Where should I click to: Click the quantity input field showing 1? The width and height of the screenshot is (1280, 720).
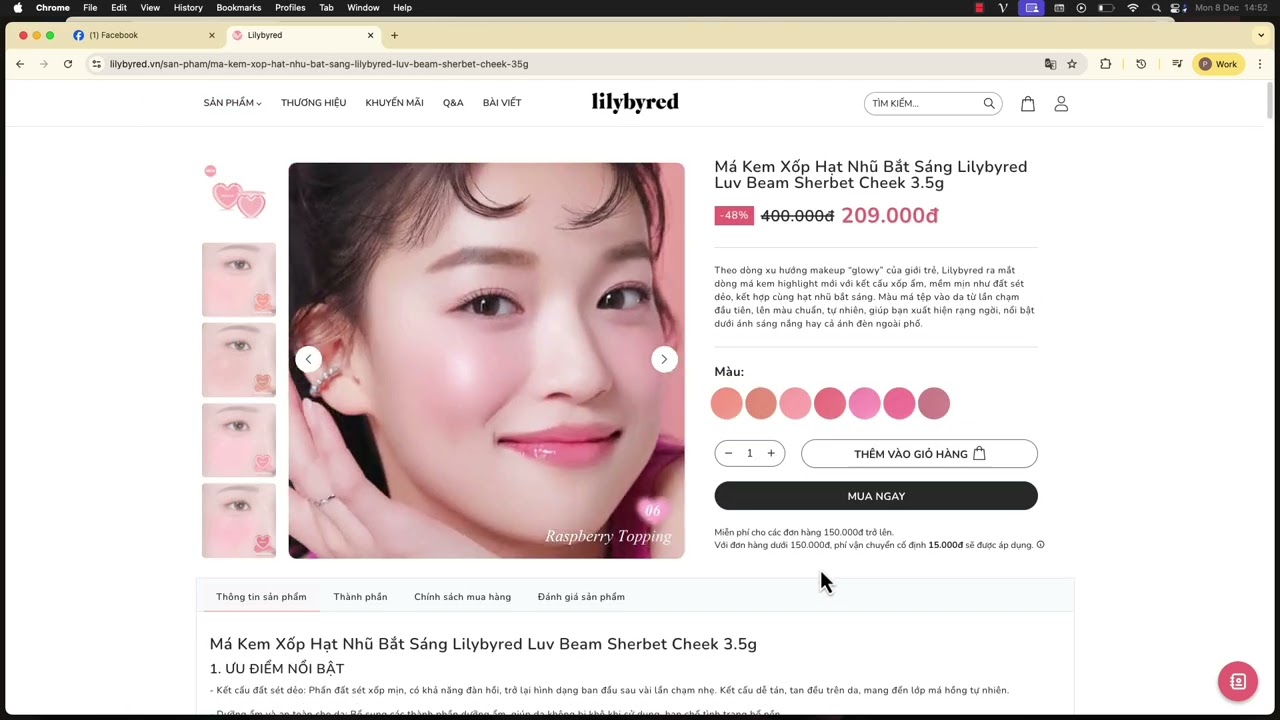[x=749, y=453]
